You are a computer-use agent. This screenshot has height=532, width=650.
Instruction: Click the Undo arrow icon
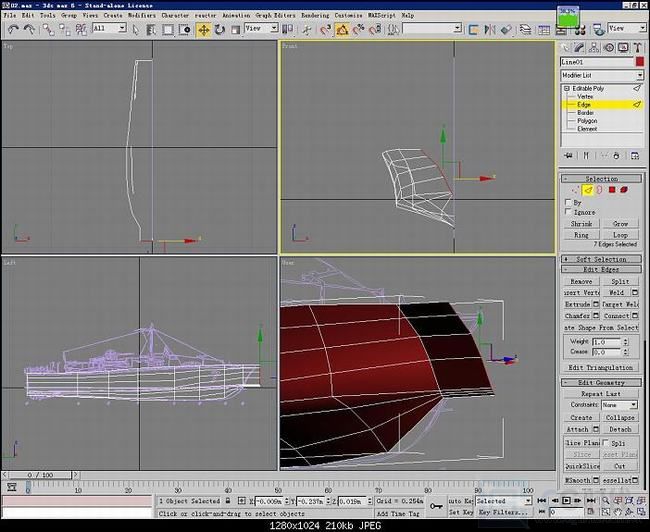tap(13, 29)
